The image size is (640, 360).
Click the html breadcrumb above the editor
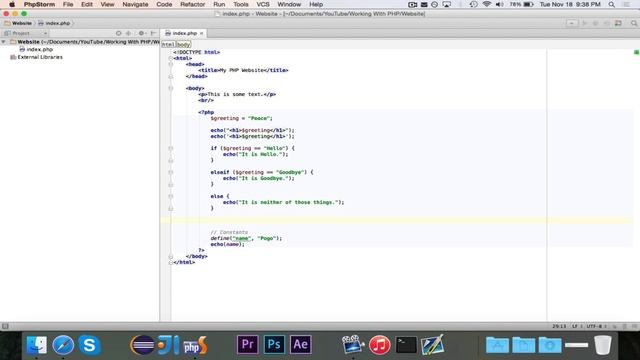click(168, 44)
